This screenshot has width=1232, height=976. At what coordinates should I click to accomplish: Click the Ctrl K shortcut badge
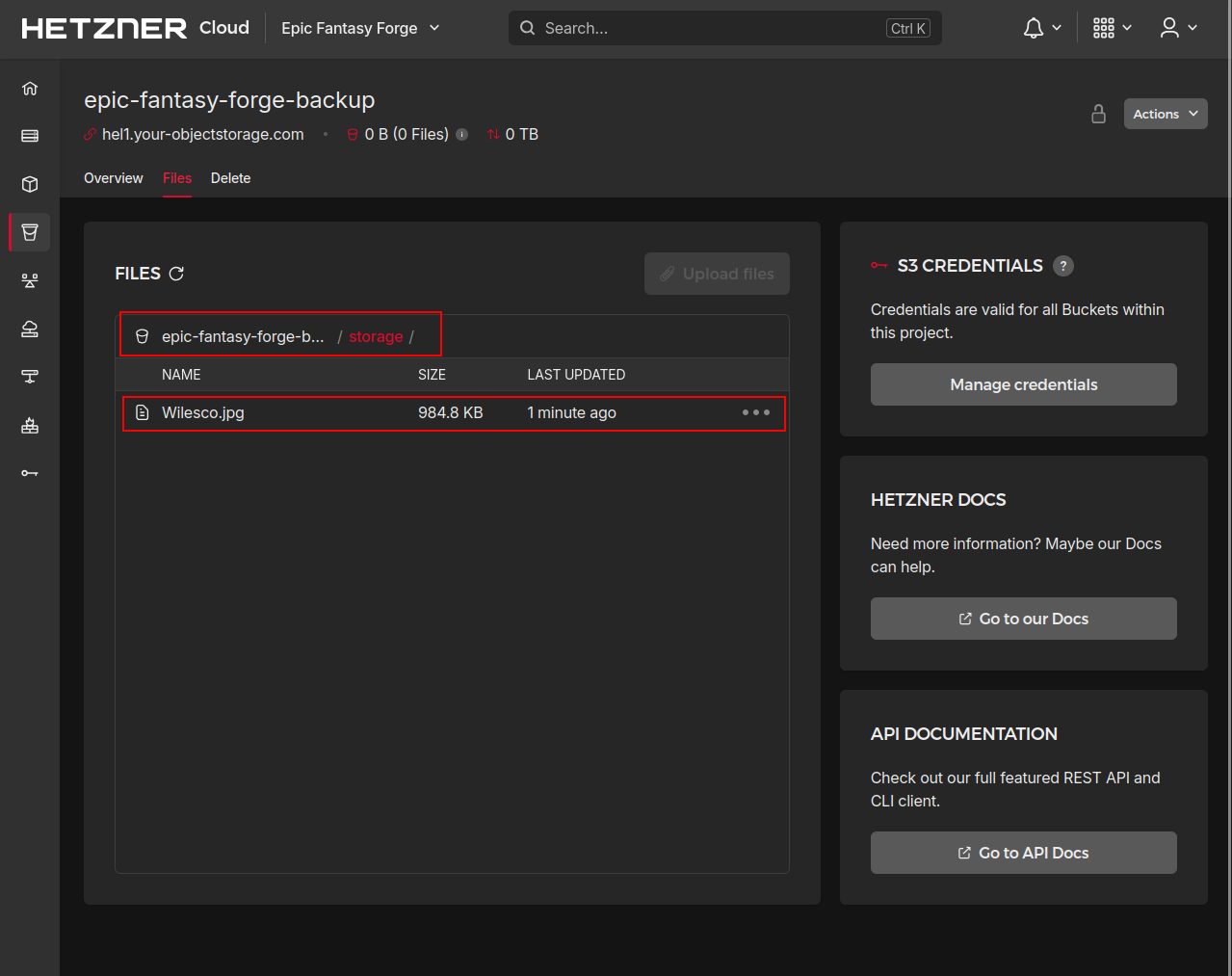pos(908,28)
